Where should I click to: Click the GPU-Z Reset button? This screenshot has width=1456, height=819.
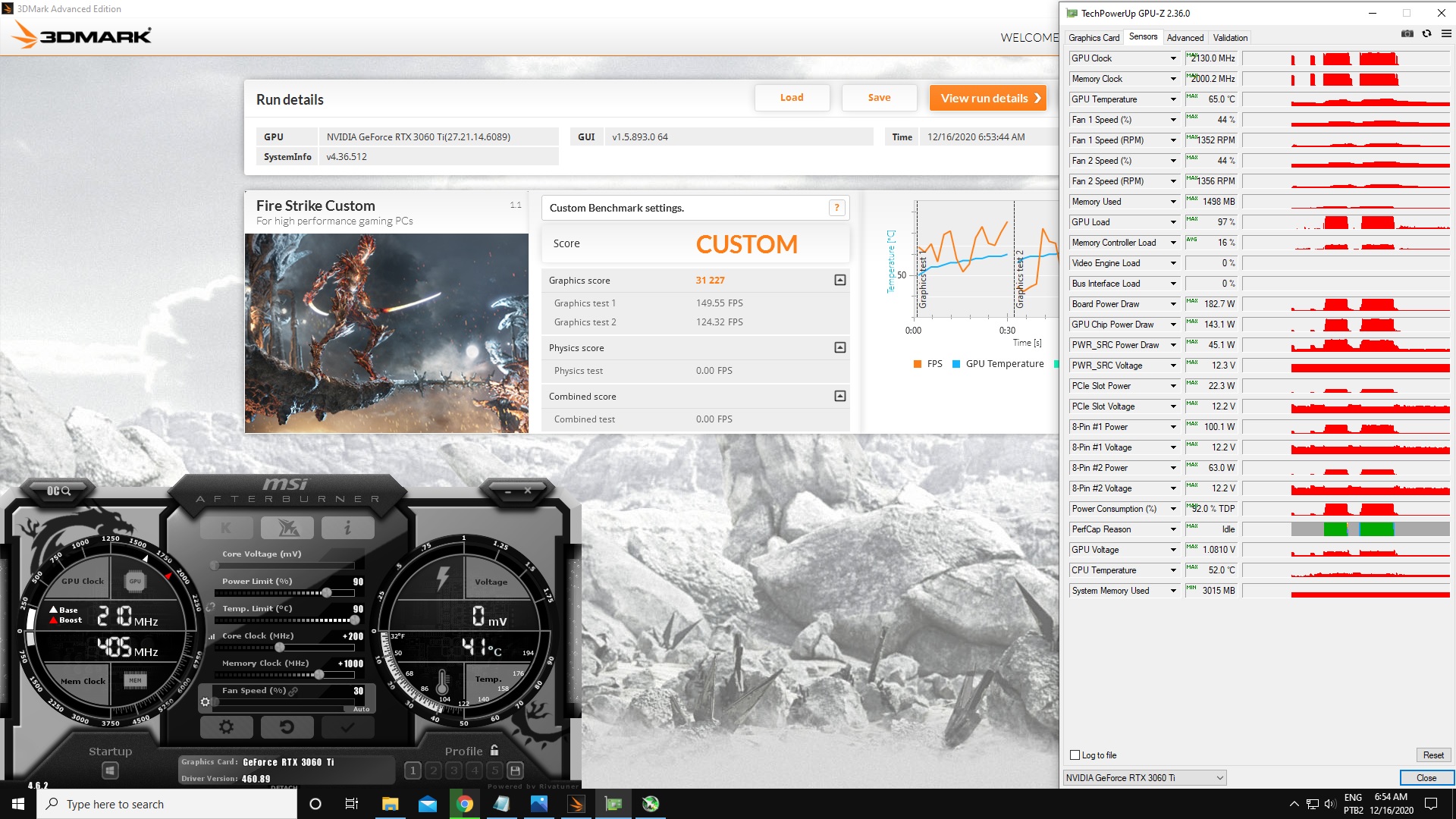pos(1432,755)
